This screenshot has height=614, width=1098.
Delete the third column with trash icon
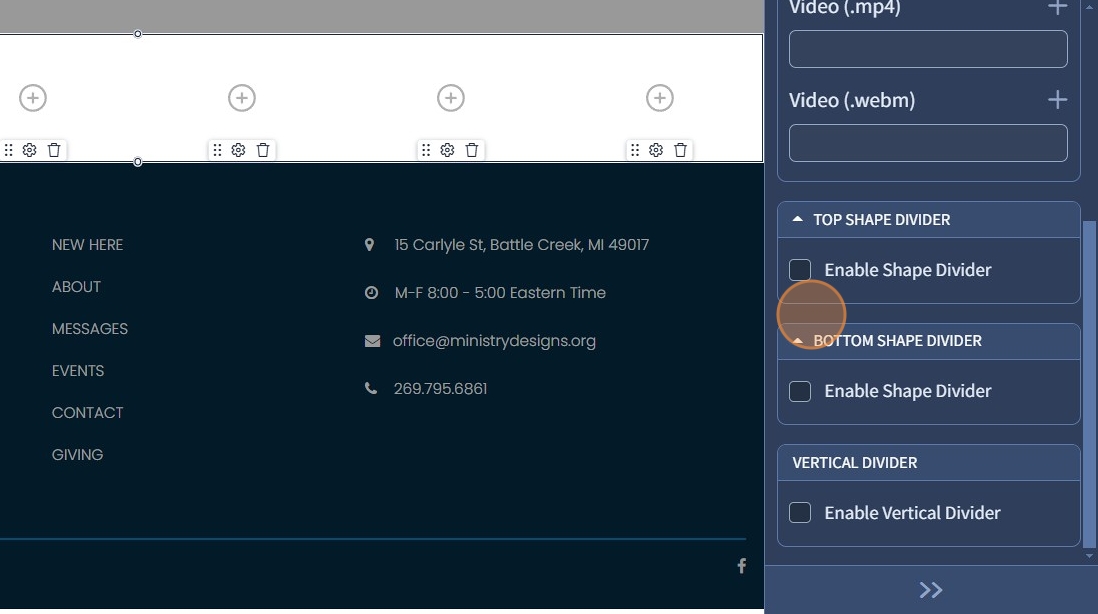[472, 150]
